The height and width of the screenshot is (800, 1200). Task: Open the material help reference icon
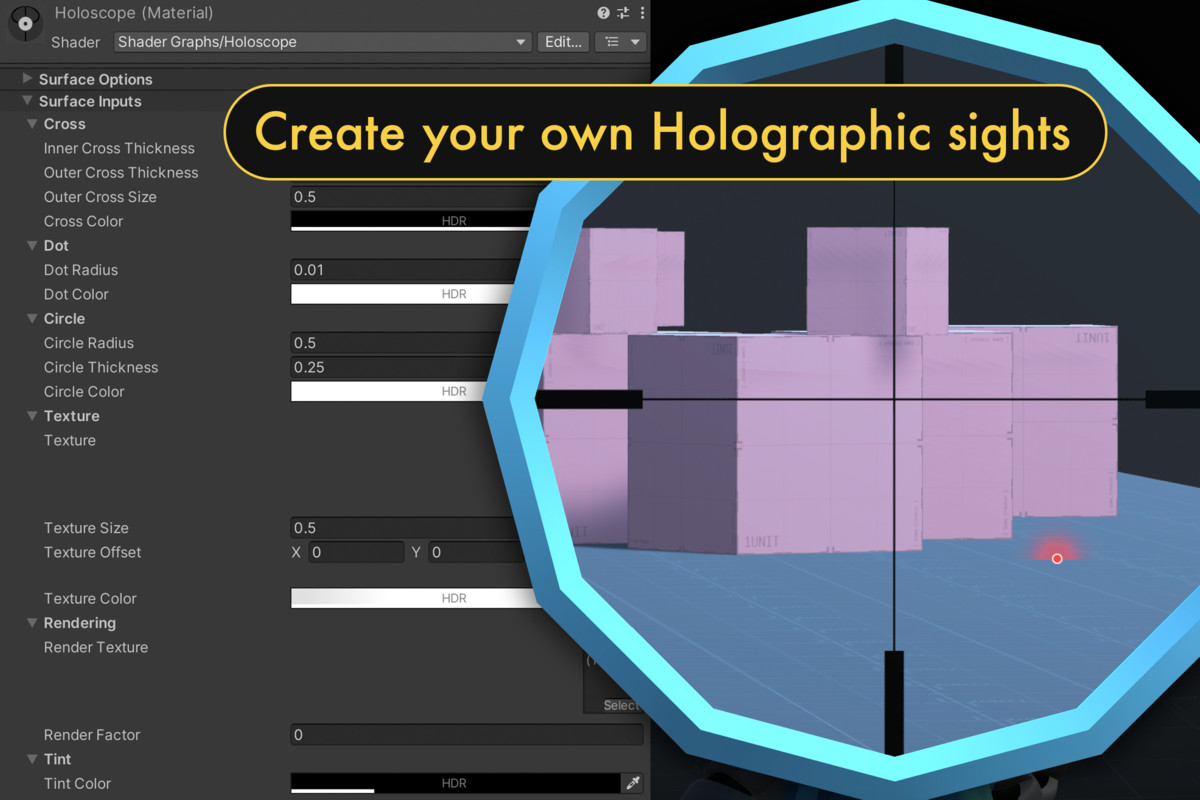click(x=603, y=13)
